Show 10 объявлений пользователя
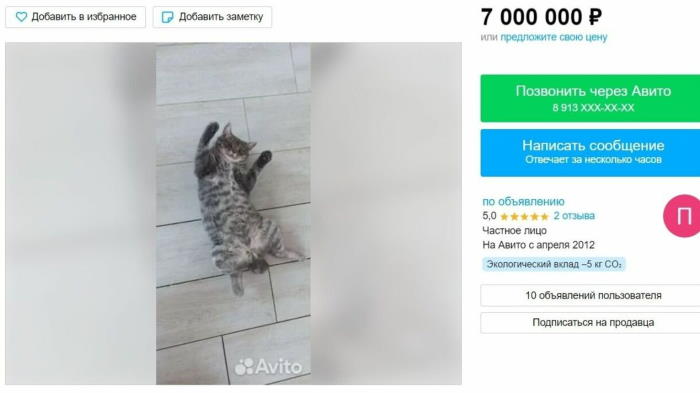 590,295
